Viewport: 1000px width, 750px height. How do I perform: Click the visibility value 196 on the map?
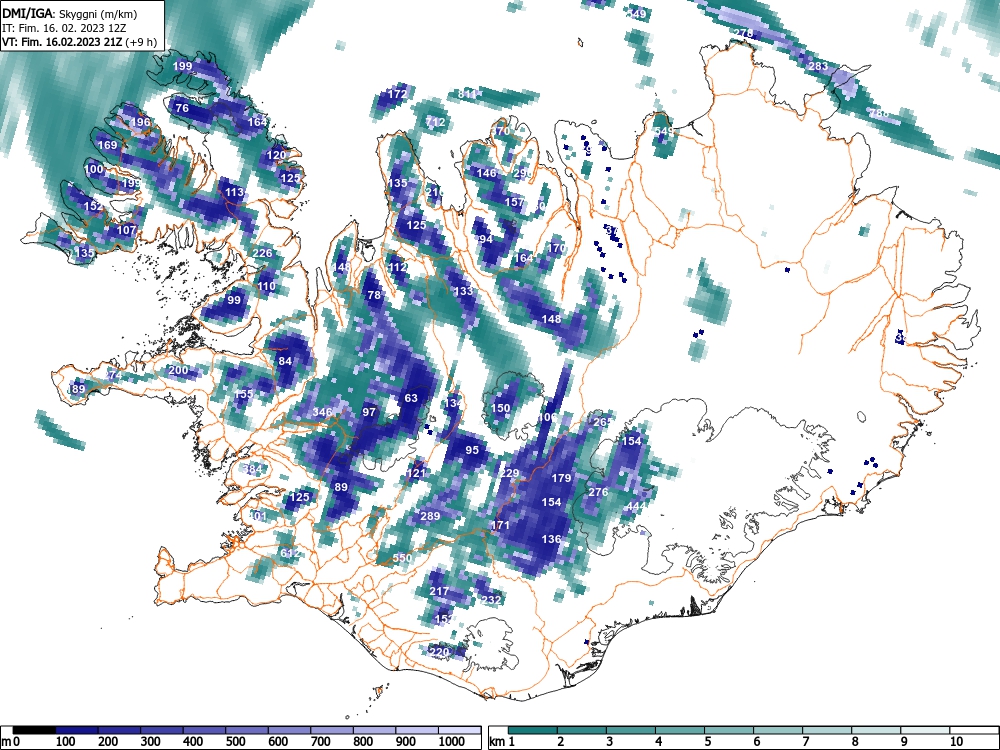(x=140, y=122)
